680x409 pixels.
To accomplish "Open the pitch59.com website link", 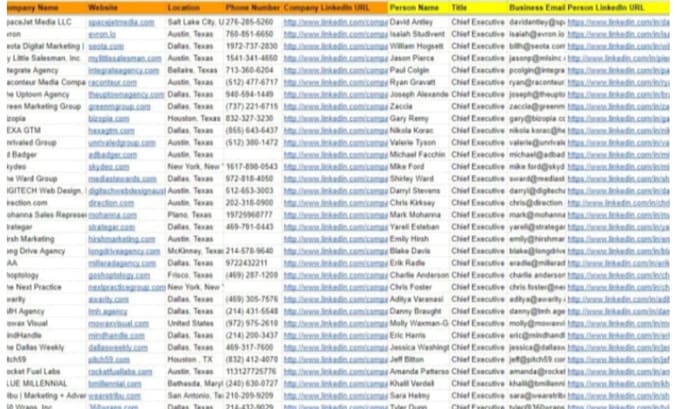I will coord(109,360).
